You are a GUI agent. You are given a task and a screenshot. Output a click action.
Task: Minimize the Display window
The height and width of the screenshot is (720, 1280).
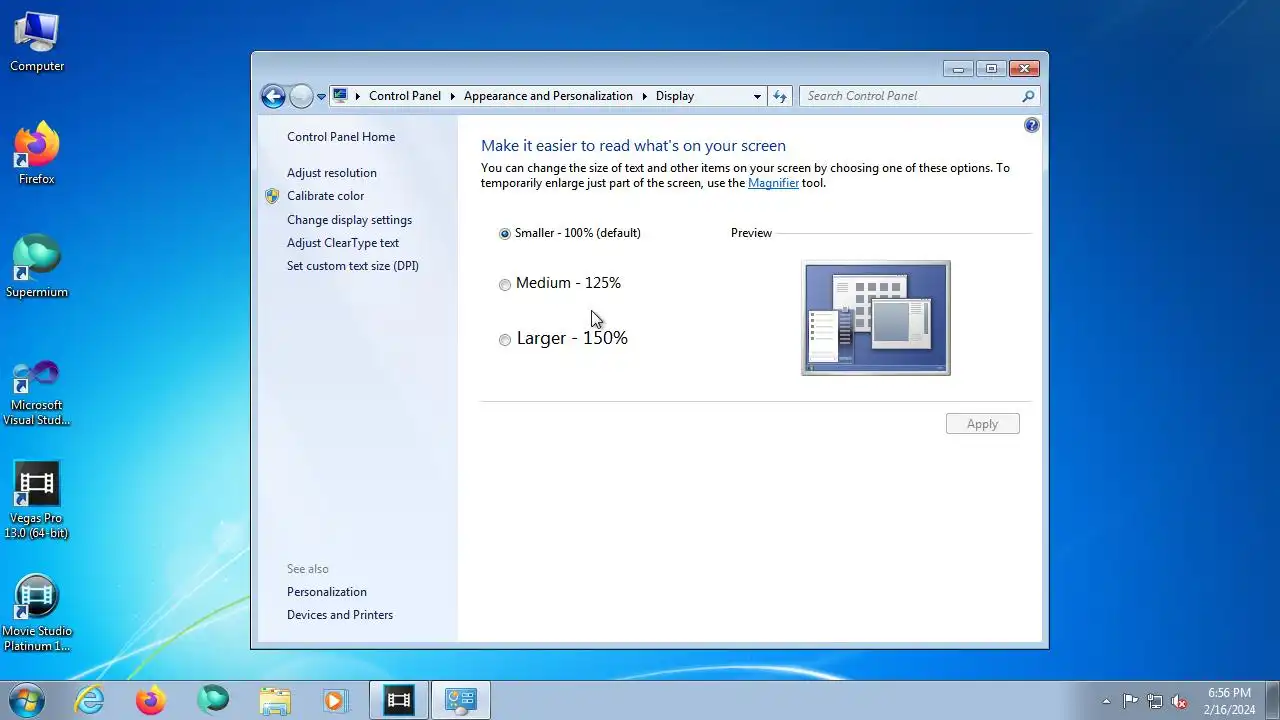pos(958,69)
